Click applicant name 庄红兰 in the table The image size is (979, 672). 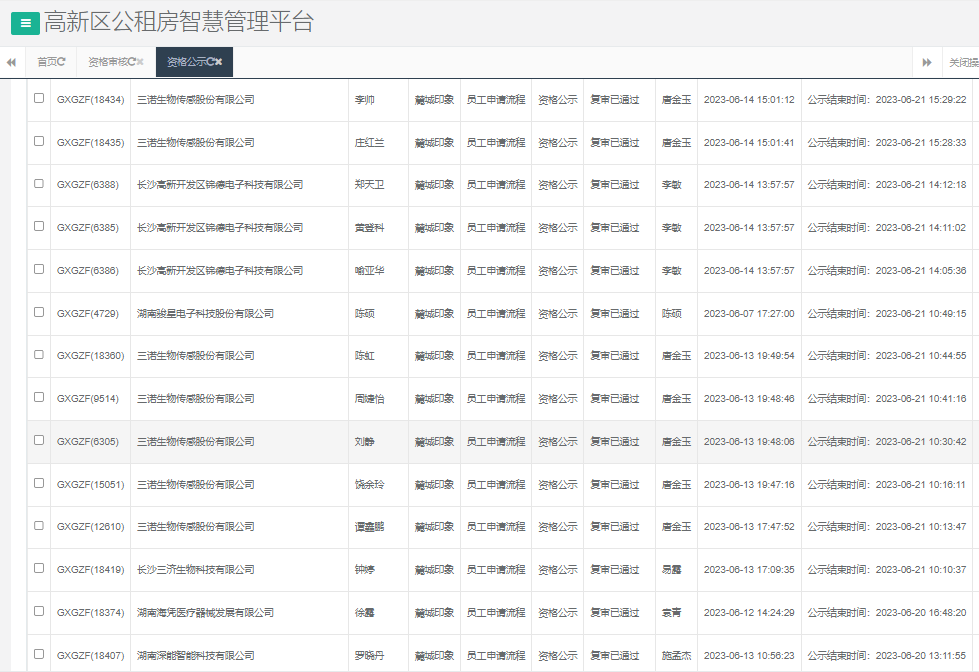pos(369,143)
